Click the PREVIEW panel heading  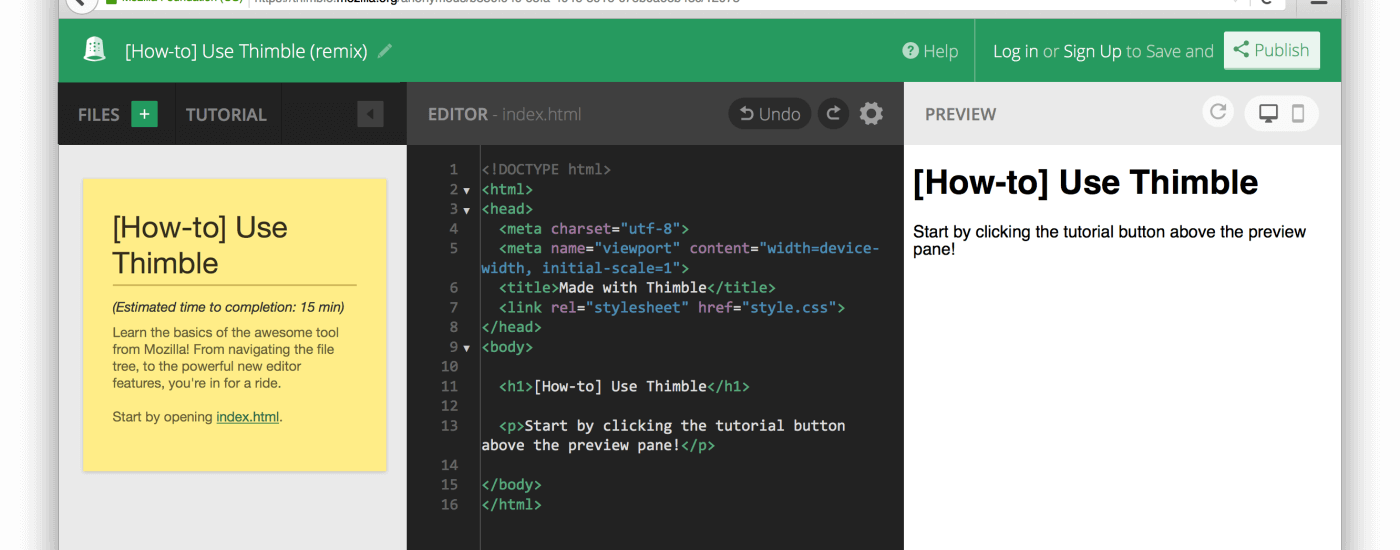tap(960, 114)
